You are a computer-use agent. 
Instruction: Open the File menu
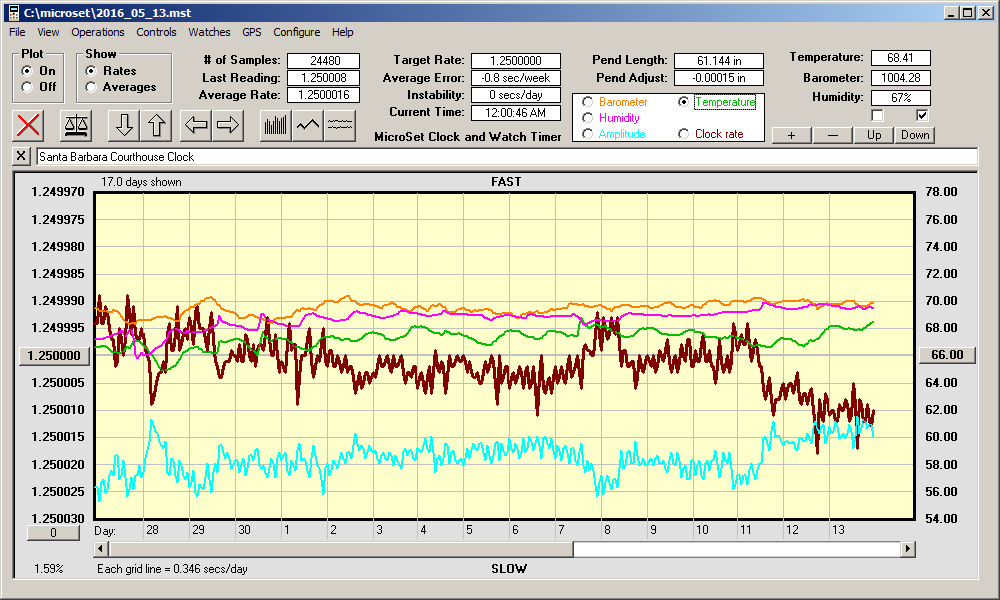[17, 32]
